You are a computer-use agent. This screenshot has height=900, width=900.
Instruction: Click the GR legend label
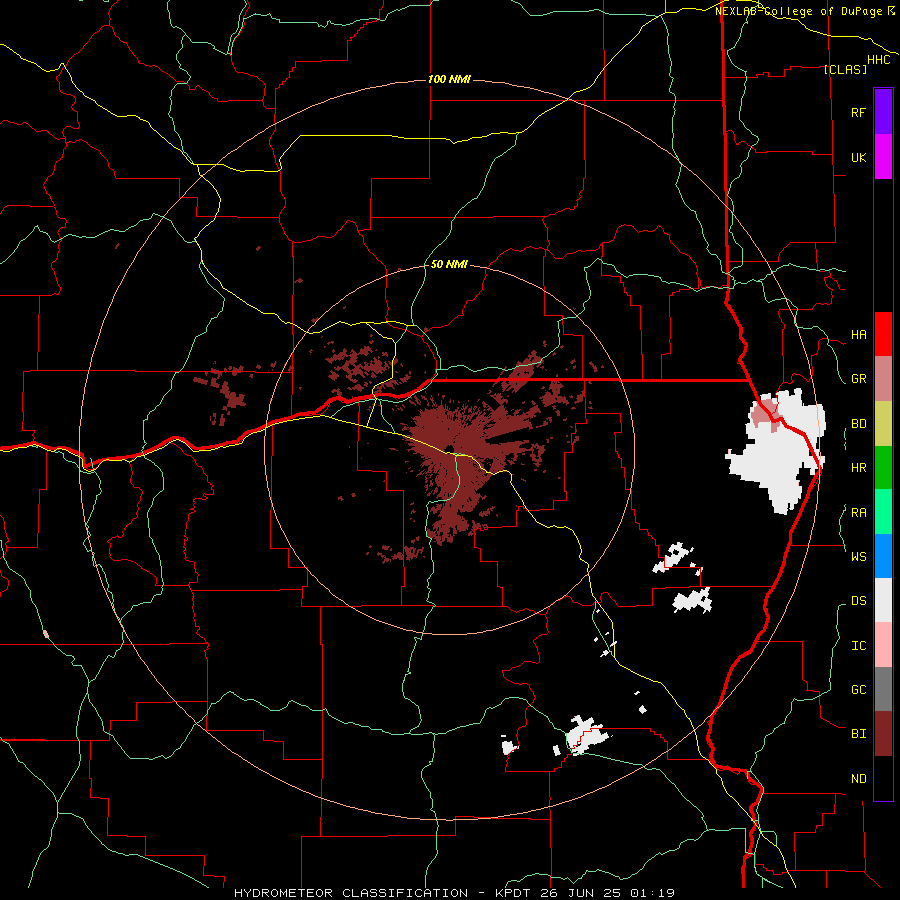click(x=858, y=379)
